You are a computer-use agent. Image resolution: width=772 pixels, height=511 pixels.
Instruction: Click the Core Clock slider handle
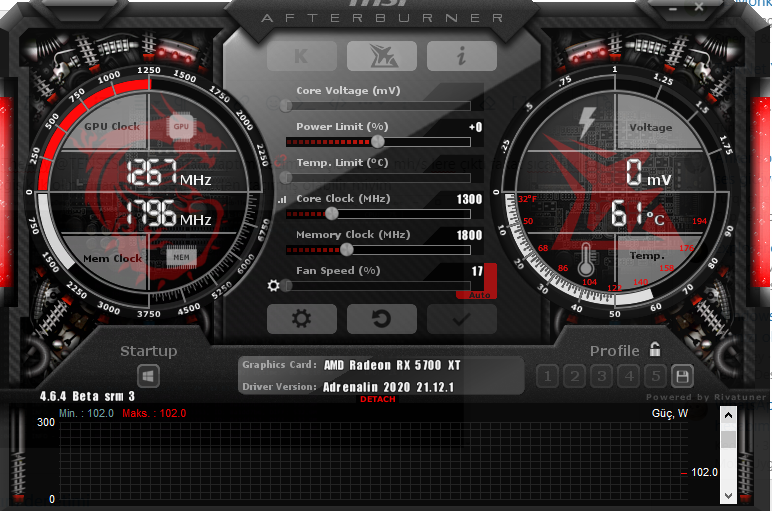point(332,214)
